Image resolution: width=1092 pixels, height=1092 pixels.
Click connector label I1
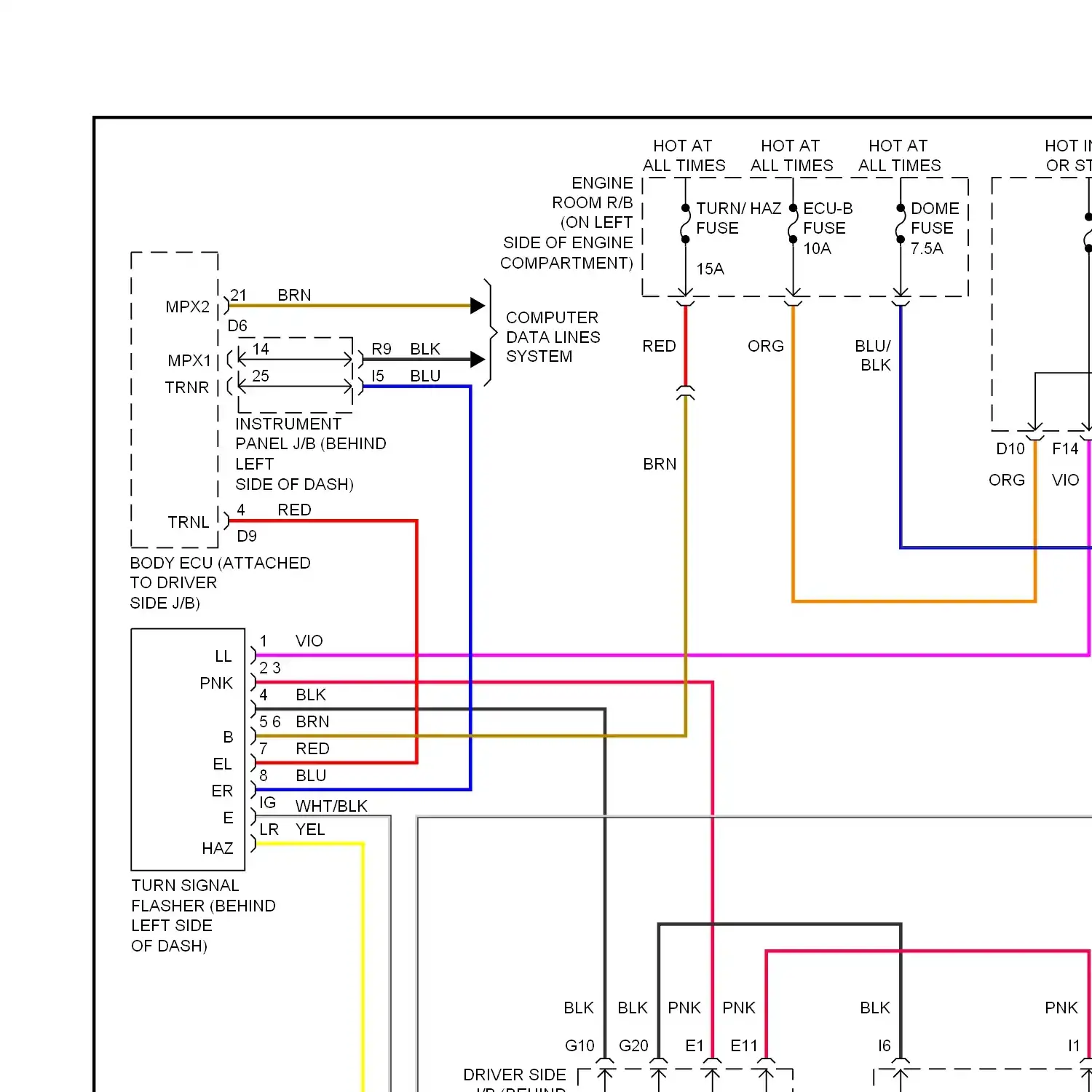pos(1074,1045)
